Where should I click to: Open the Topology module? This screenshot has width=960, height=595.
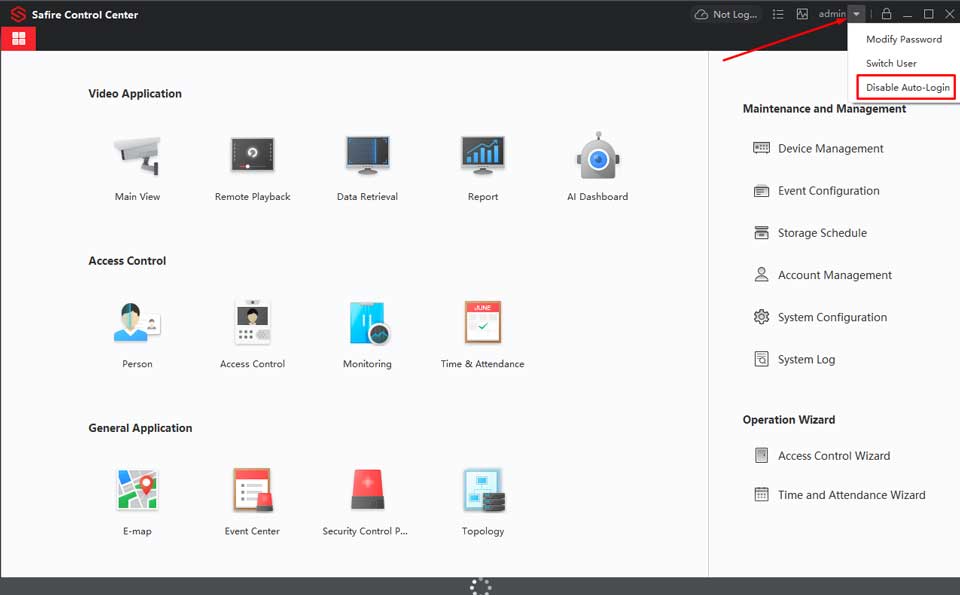point(483,491)
